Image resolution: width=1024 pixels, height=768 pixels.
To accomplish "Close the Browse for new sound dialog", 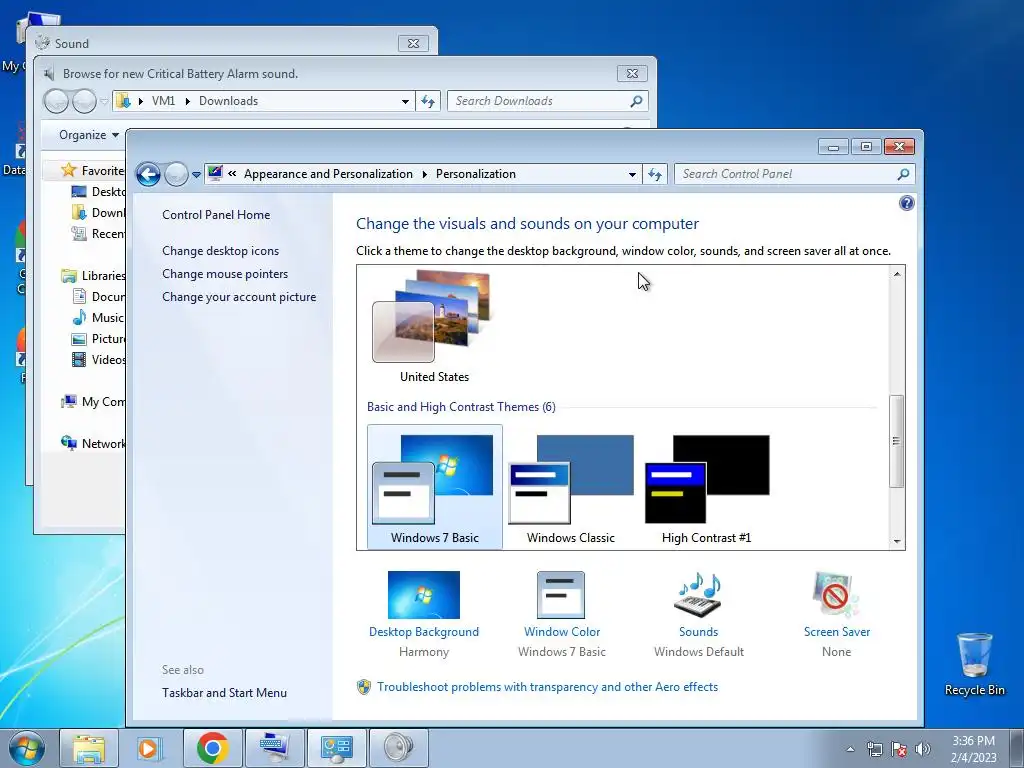I will pyautogui.click(x=632, y=74).
